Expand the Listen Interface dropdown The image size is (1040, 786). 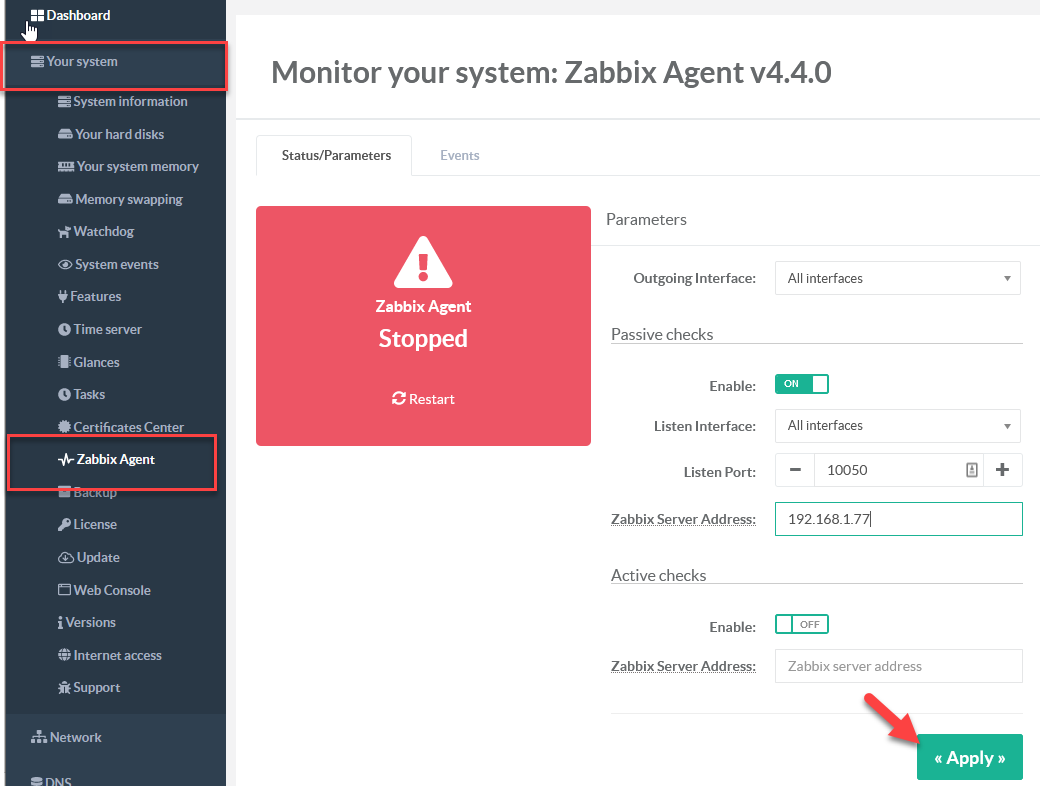tap(897, 426)
